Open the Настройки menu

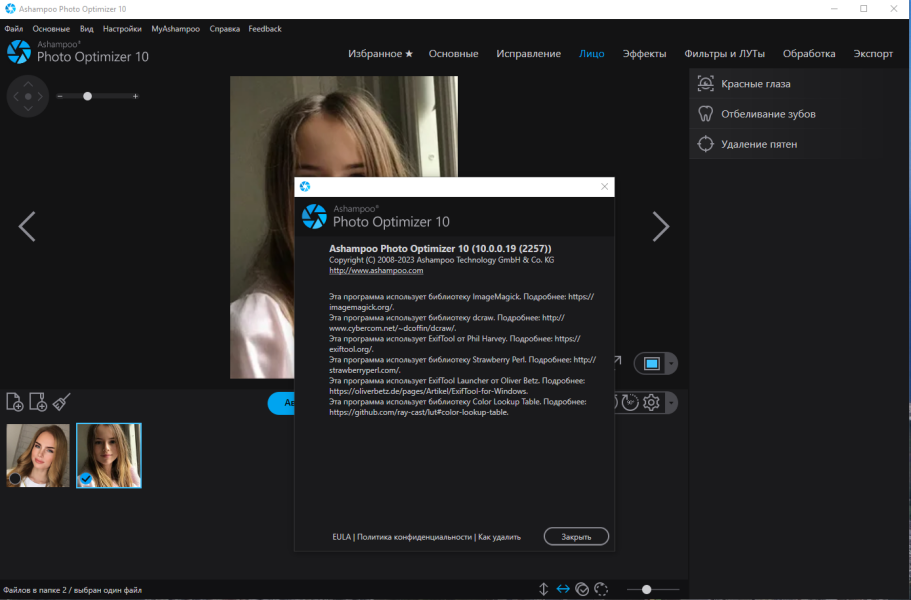122,28
